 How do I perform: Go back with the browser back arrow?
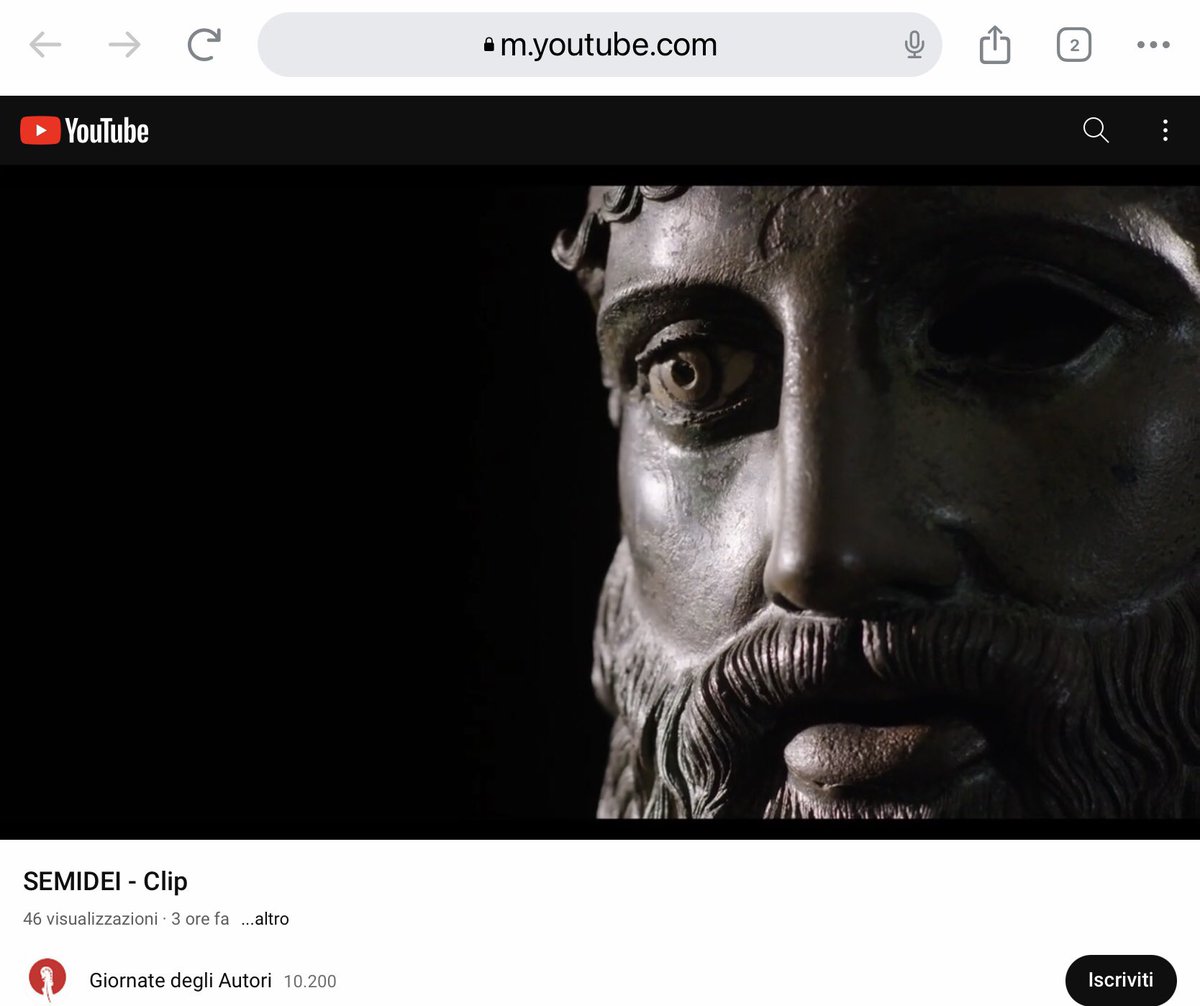[45, 45]
